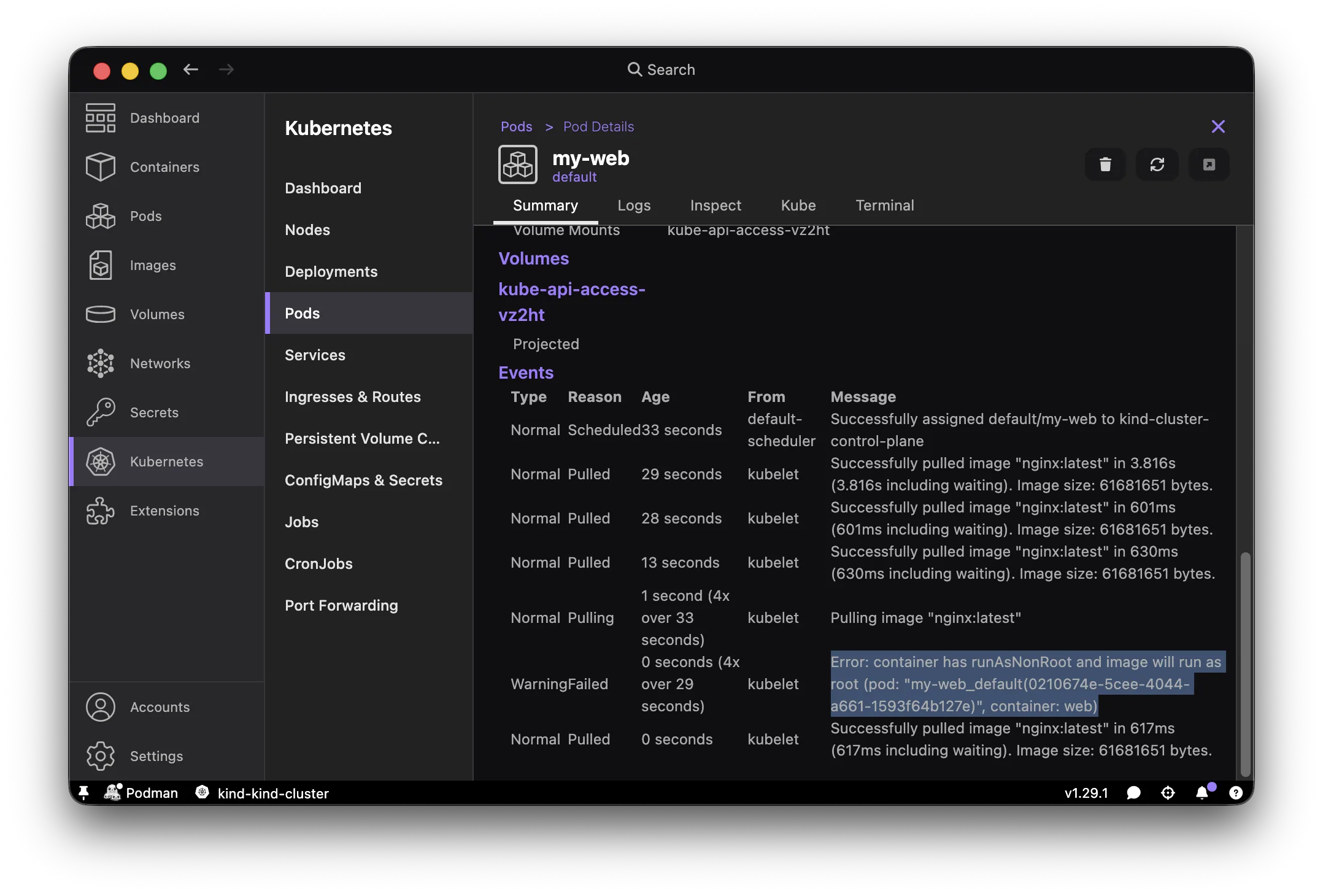This screenshot has width=1323, height=896.
Task: Click the v1.29.1 version label
Action: click(1086, 793)
